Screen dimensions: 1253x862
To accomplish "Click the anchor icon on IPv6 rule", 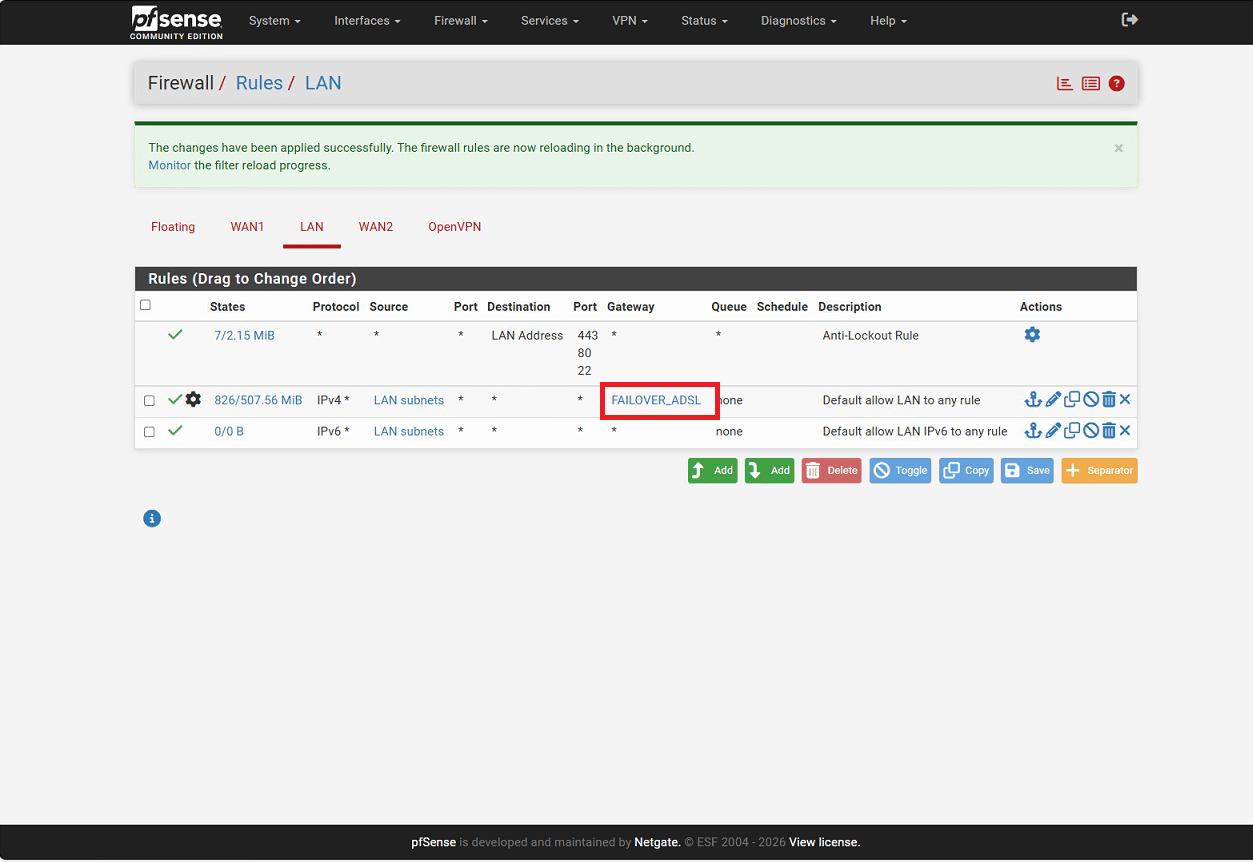I will [1033, 431].
